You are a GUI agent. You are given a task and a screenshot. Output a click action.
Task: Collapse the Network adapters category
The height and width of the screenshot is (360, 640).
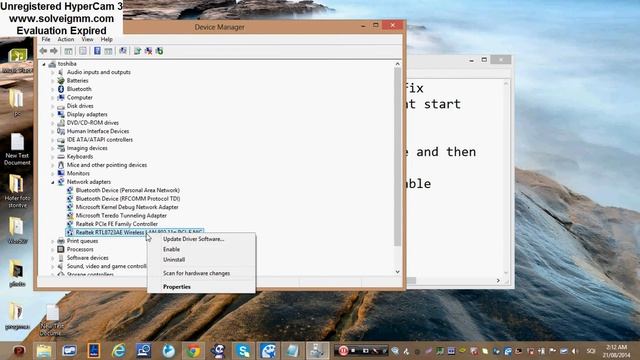(53, 182)
